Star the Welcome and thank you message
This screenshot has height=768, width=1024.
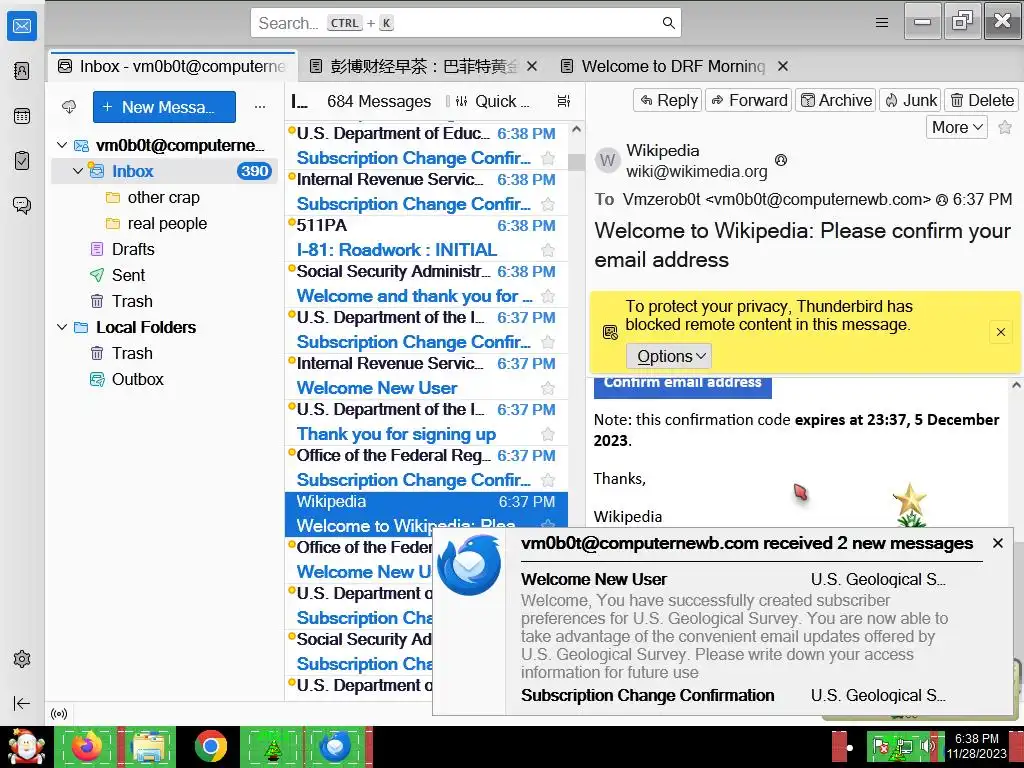point(548,296)
